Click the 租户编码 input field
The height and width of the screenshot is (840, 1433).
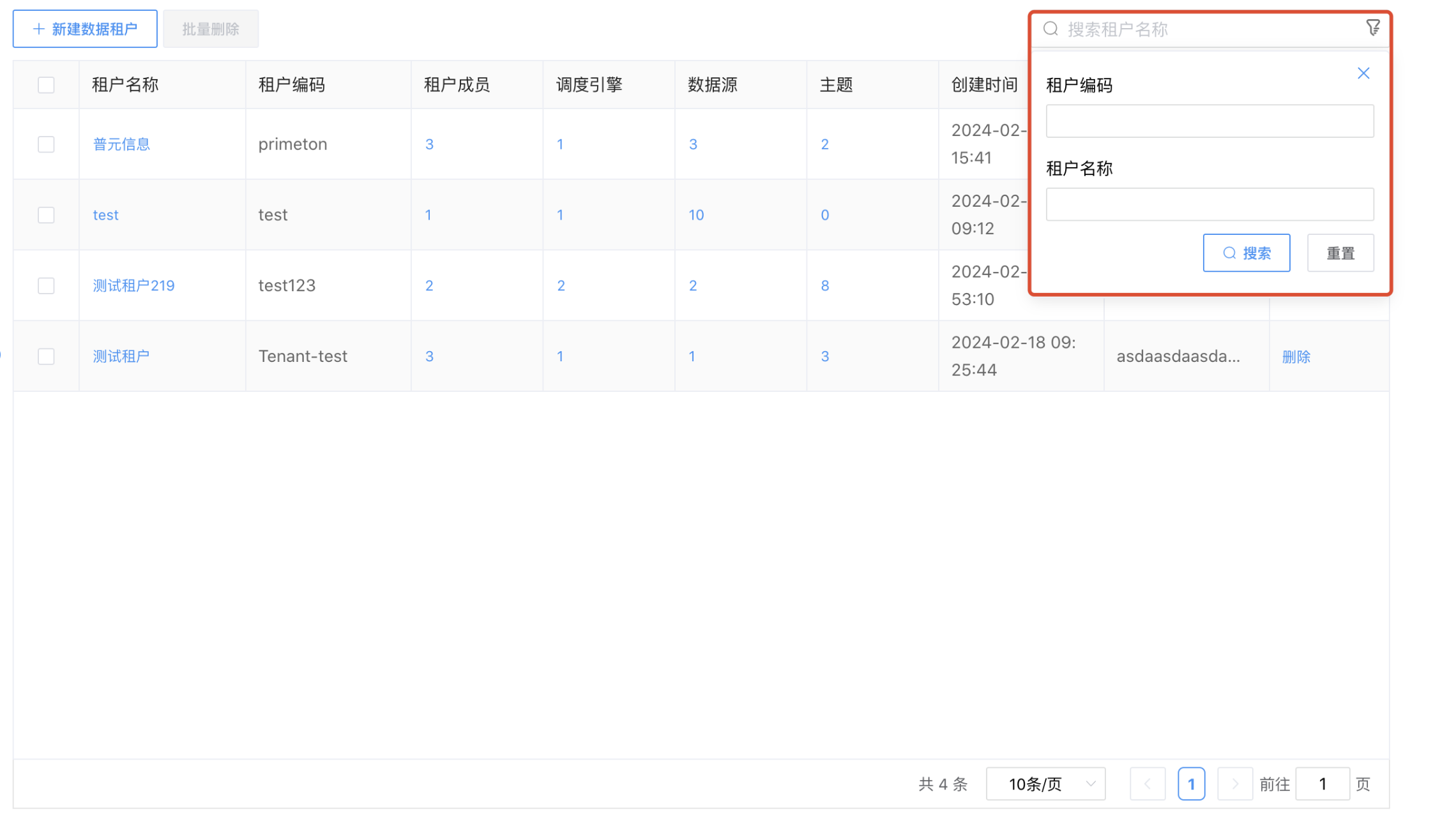(1209, 121)
